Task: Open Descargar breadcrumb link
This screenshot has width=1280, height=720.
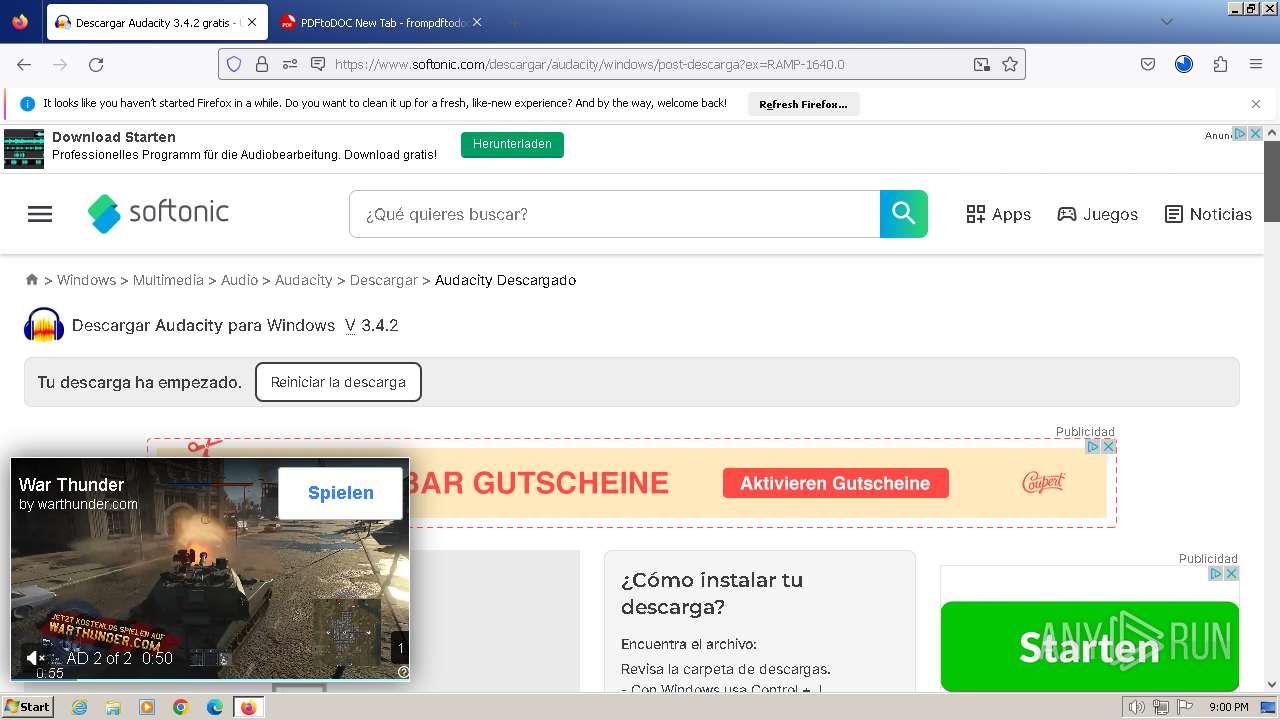Action: [383, 280]
